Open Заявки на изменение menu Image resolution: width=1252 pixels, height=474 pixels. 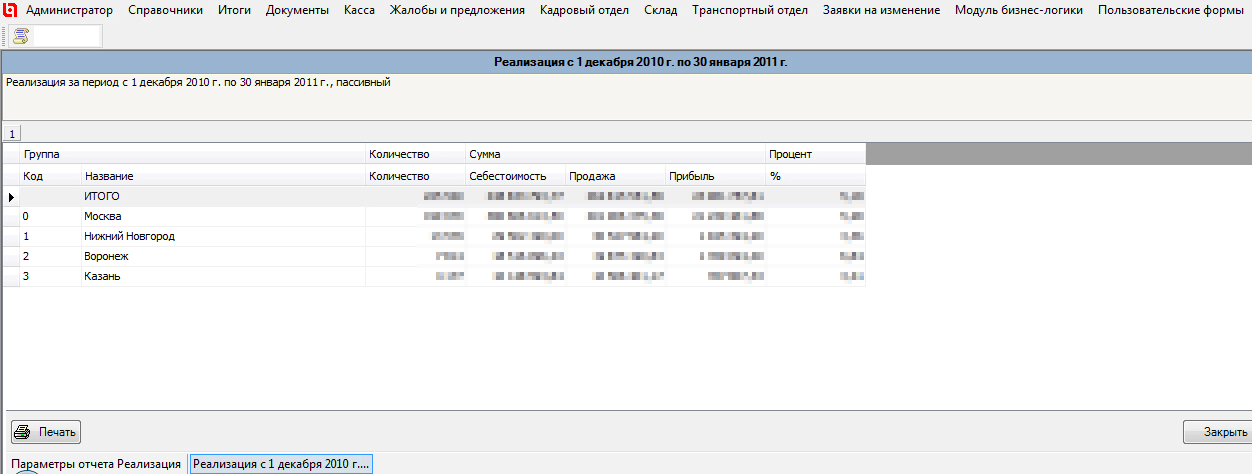click(x=881, y=10)
